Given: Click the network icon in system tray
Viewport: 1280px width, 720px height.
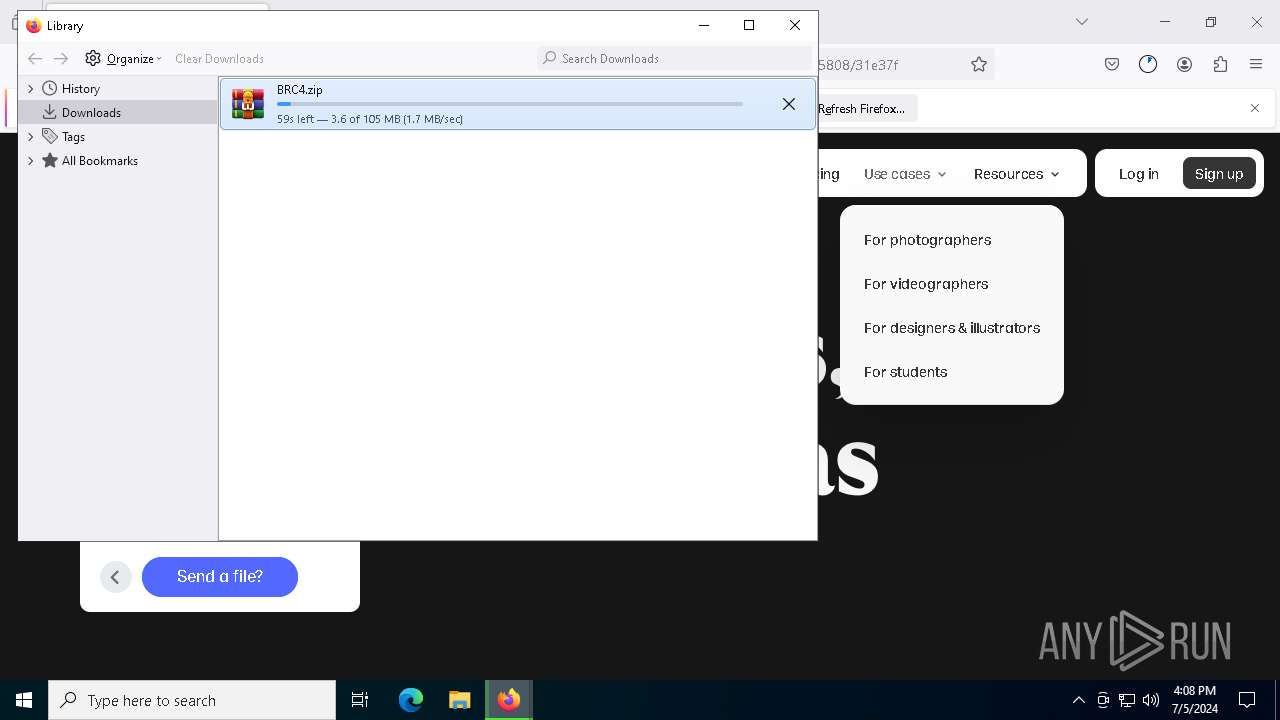Looking at the screenshot, I should coord(1127,700).
